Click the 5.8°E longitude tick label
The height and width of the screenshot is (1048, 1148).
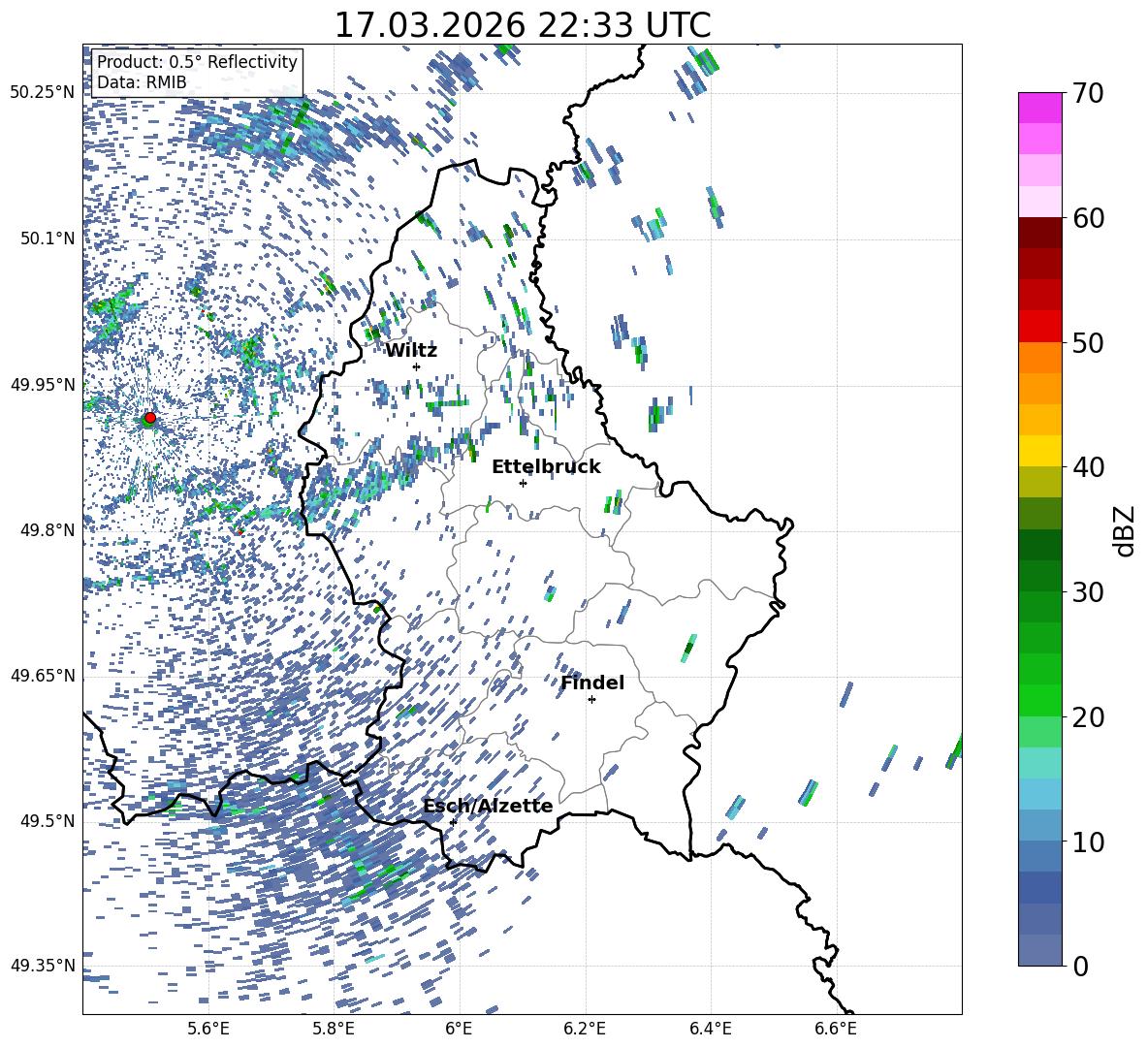[x=334, y=1029]
